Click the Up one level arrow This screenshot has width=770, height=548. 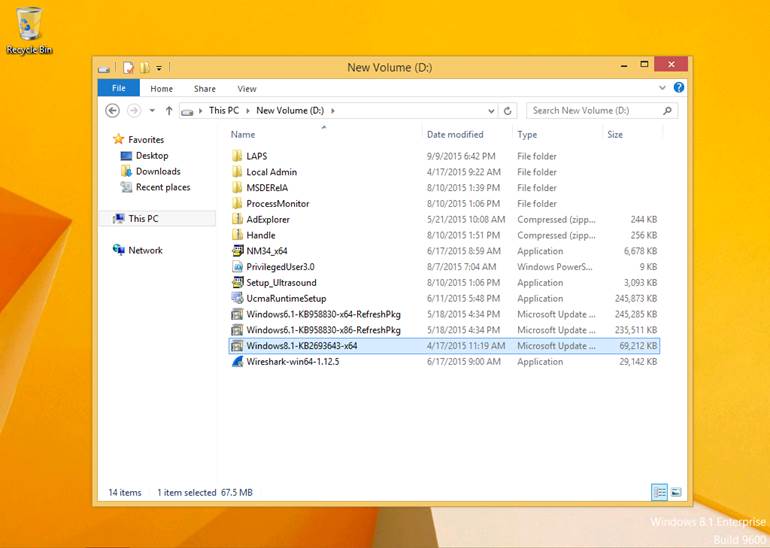(x=169, y=111)
